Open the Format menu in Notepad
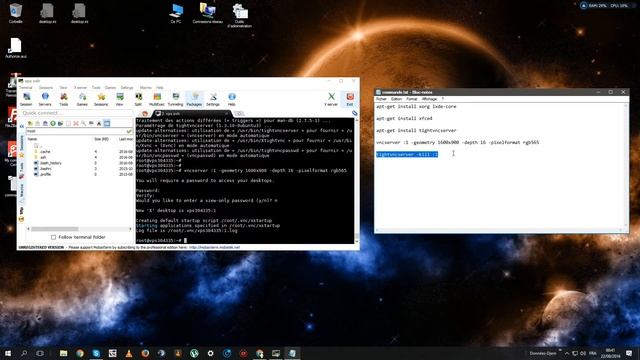The height and width of the screenshot is (360, 640). (x=411, y=99)
